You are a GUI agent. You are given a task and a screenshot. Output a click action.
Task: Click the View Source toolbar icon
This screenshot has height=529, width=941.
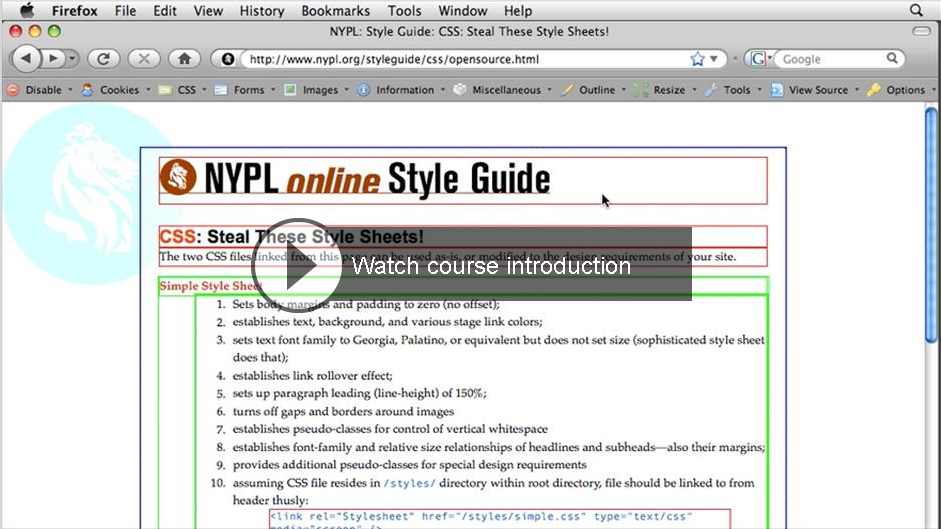(x=777, y=90)
